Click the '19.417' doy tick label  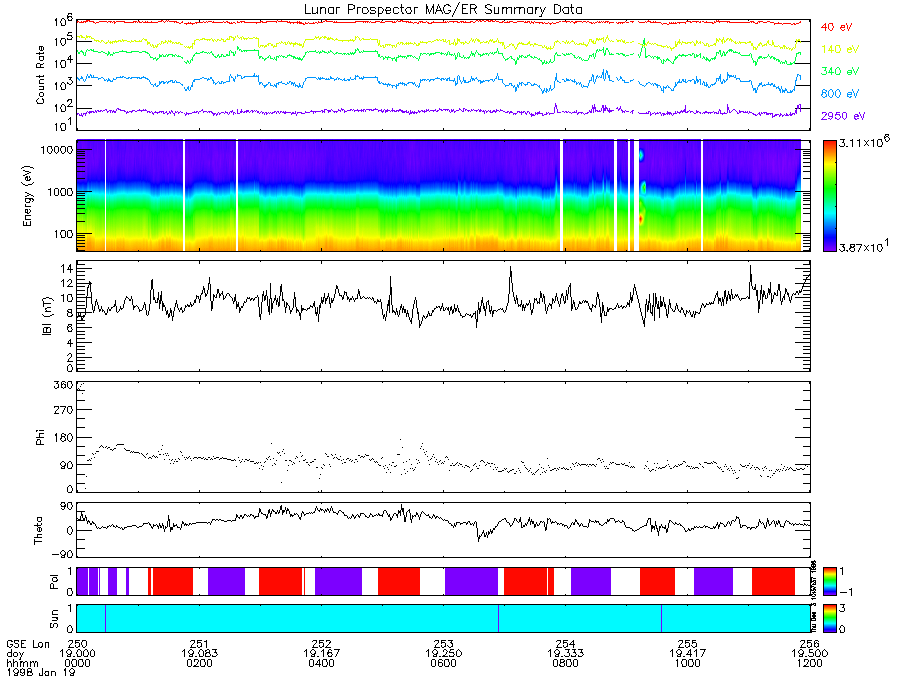tap(687, 654)
